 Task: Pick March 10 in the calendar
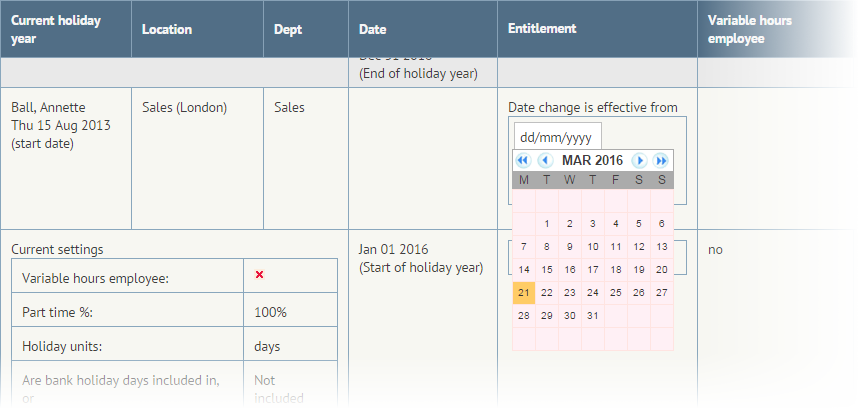(593, 247)
